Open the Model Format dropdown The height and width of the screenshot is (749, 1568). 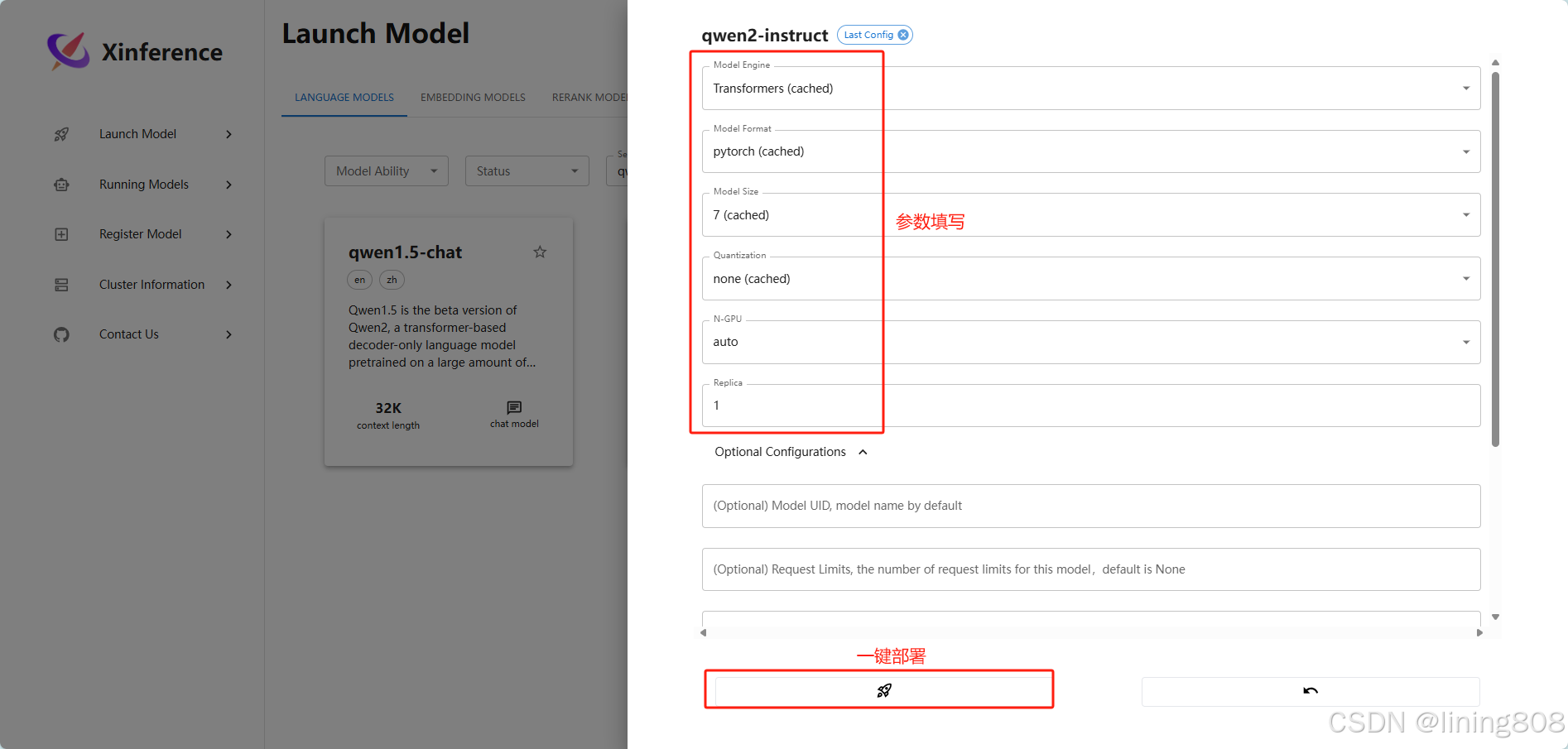pos(1091,151)
